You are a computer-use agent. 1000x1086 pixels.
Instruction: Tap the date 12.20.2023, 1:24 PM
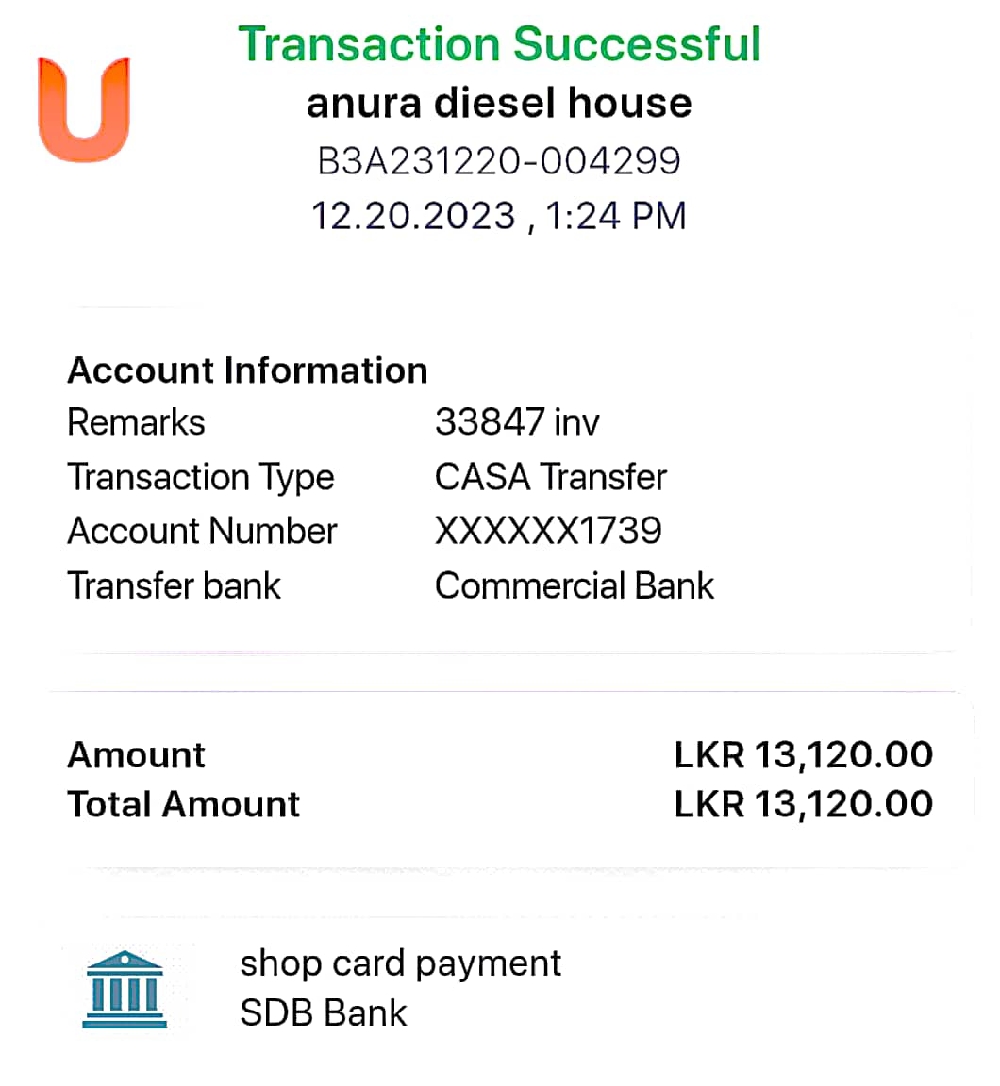tap(499, 216)
